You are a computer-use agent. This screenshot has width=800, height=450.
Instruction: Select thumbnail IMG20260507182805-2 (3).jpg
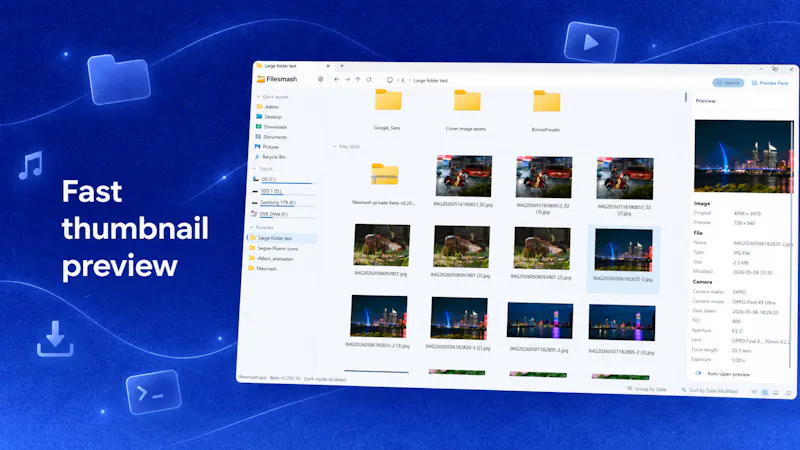[x=622, y=323]
